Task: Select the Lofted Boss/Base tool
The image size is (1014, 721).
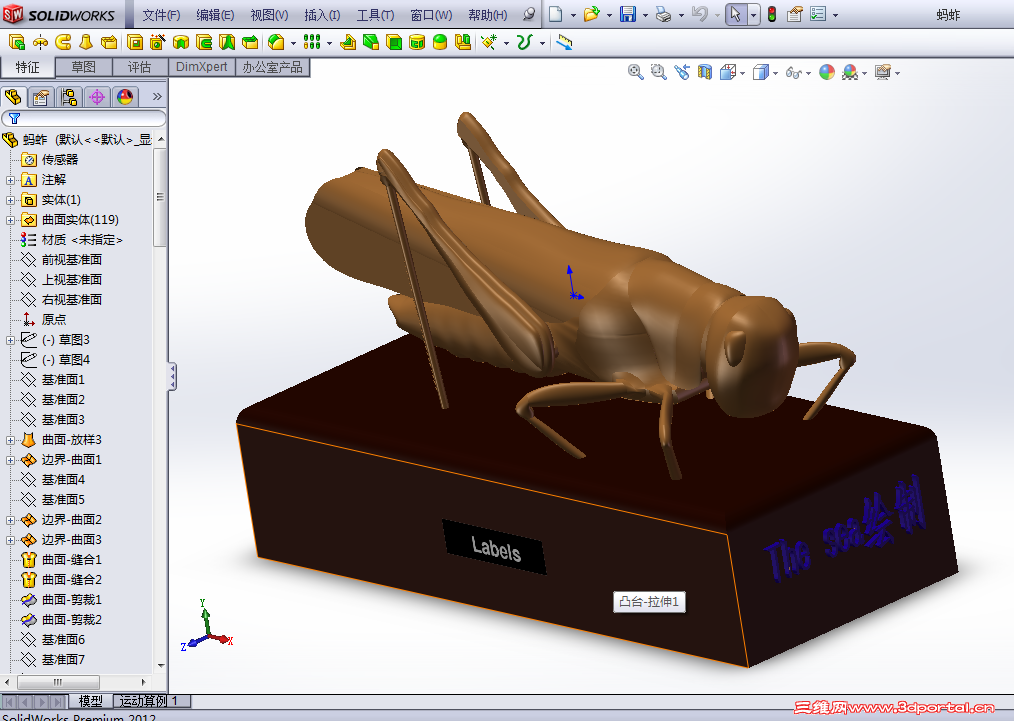Action: click(x=85, y=43)
